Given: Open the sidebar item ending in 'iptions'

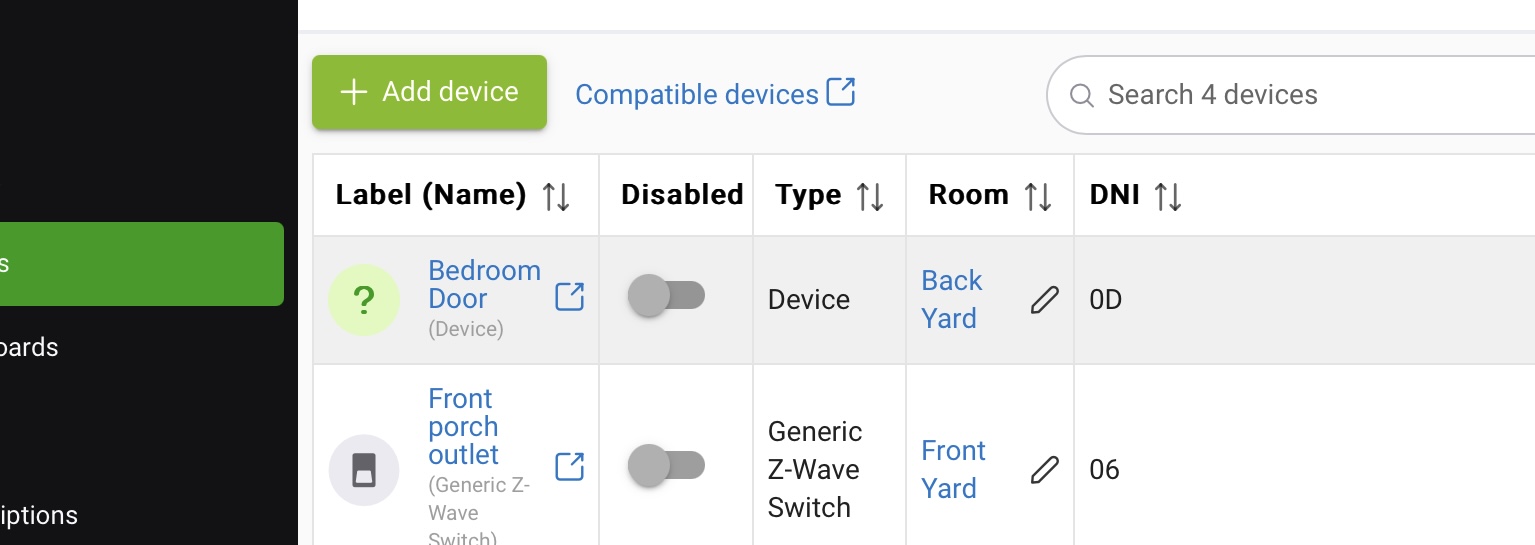Looking at the screenshot, I should point(39,516).
